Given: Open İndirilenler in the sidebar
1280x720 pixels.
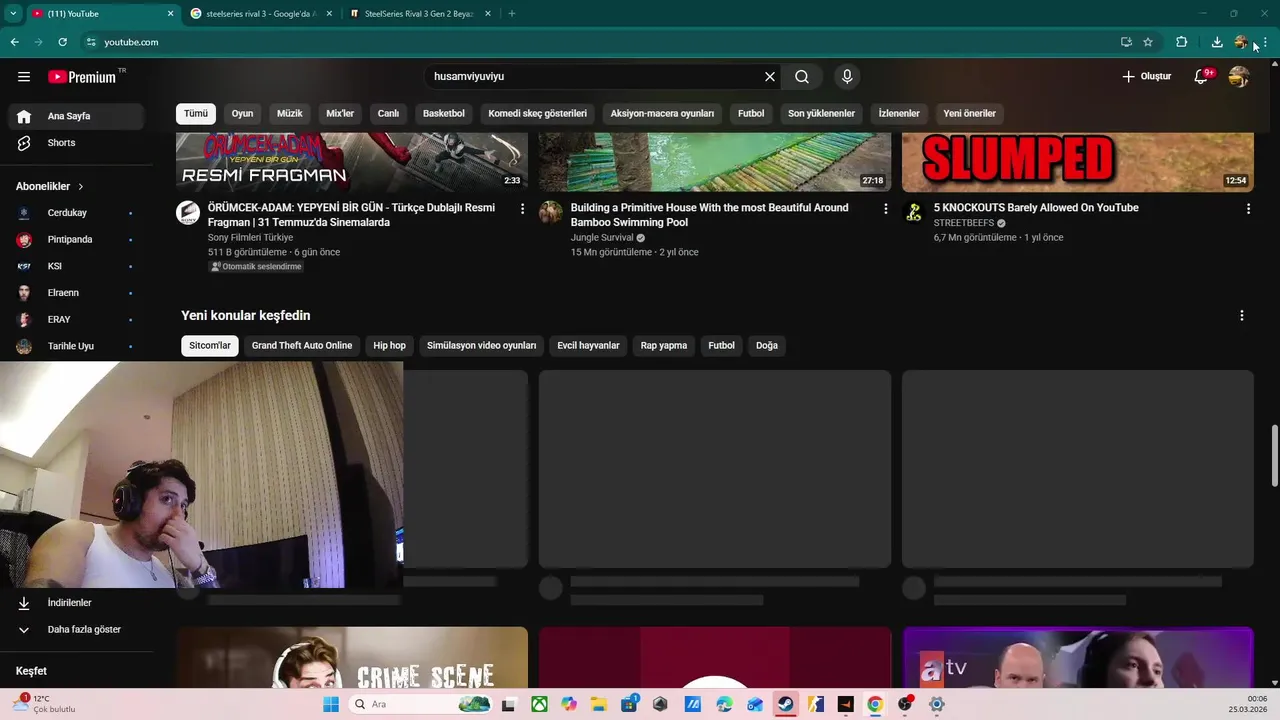Looking at the screenshot, I should click(74, 603).
